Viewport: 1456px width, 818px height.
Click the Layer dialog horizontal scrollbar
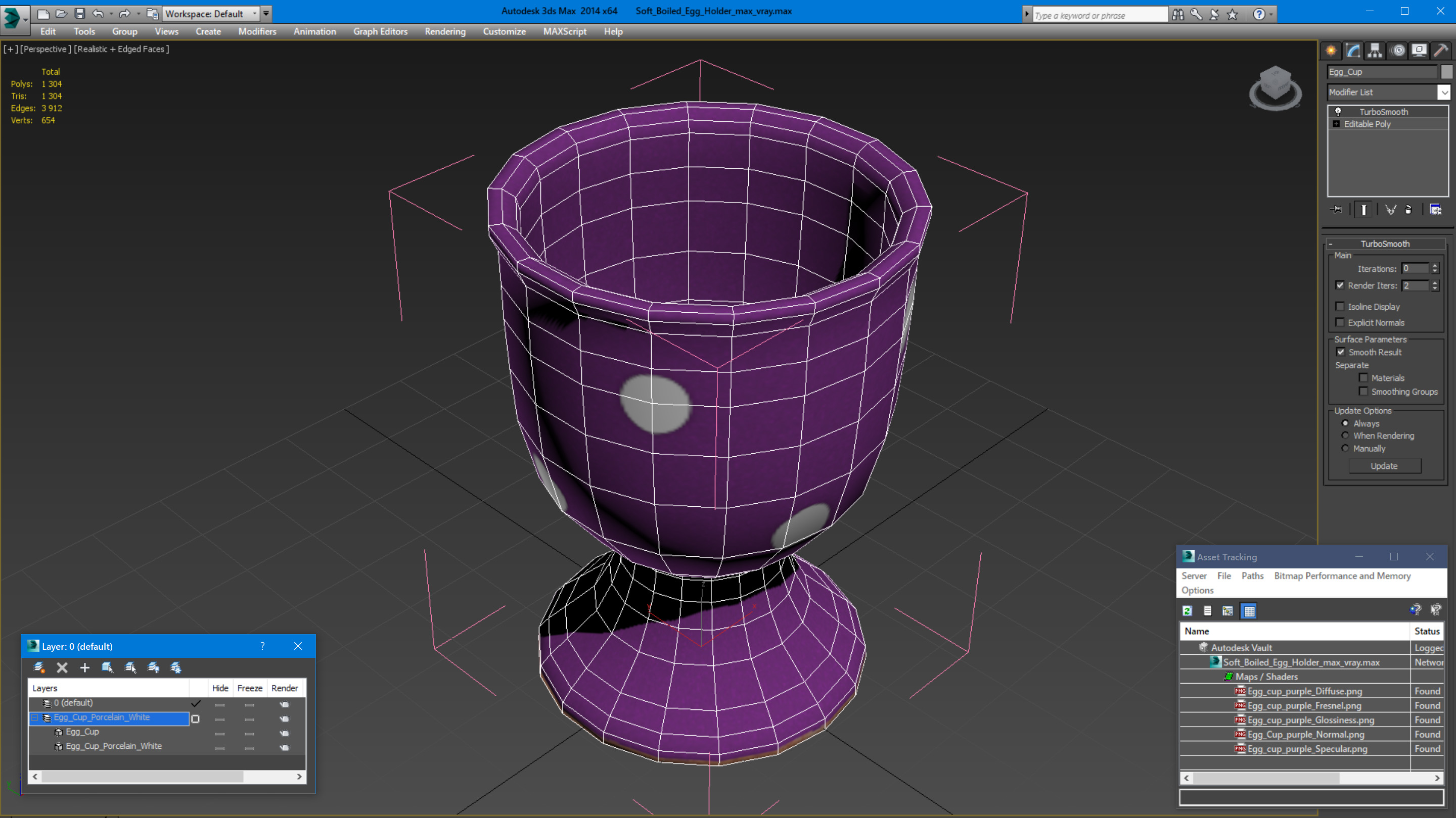(167, 777)
